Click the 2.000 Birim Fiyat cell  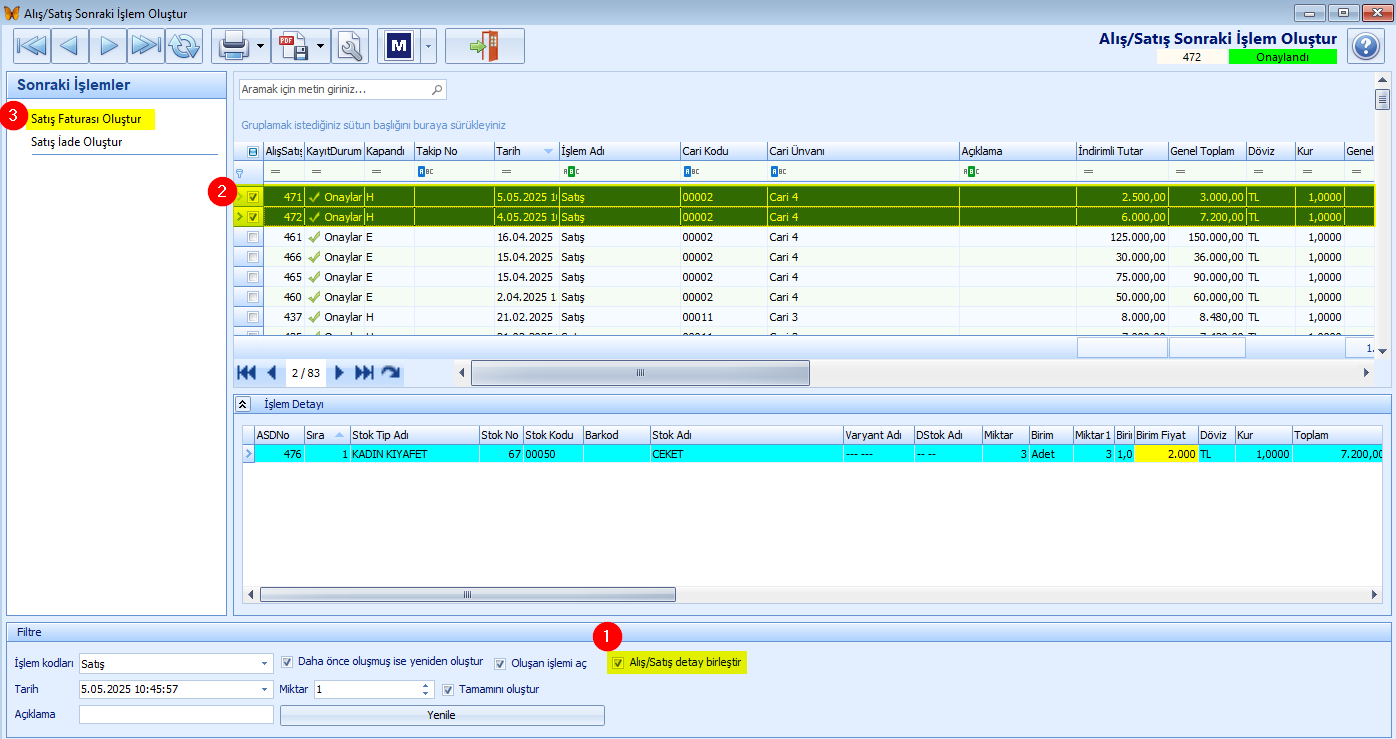click(1166, 453)
